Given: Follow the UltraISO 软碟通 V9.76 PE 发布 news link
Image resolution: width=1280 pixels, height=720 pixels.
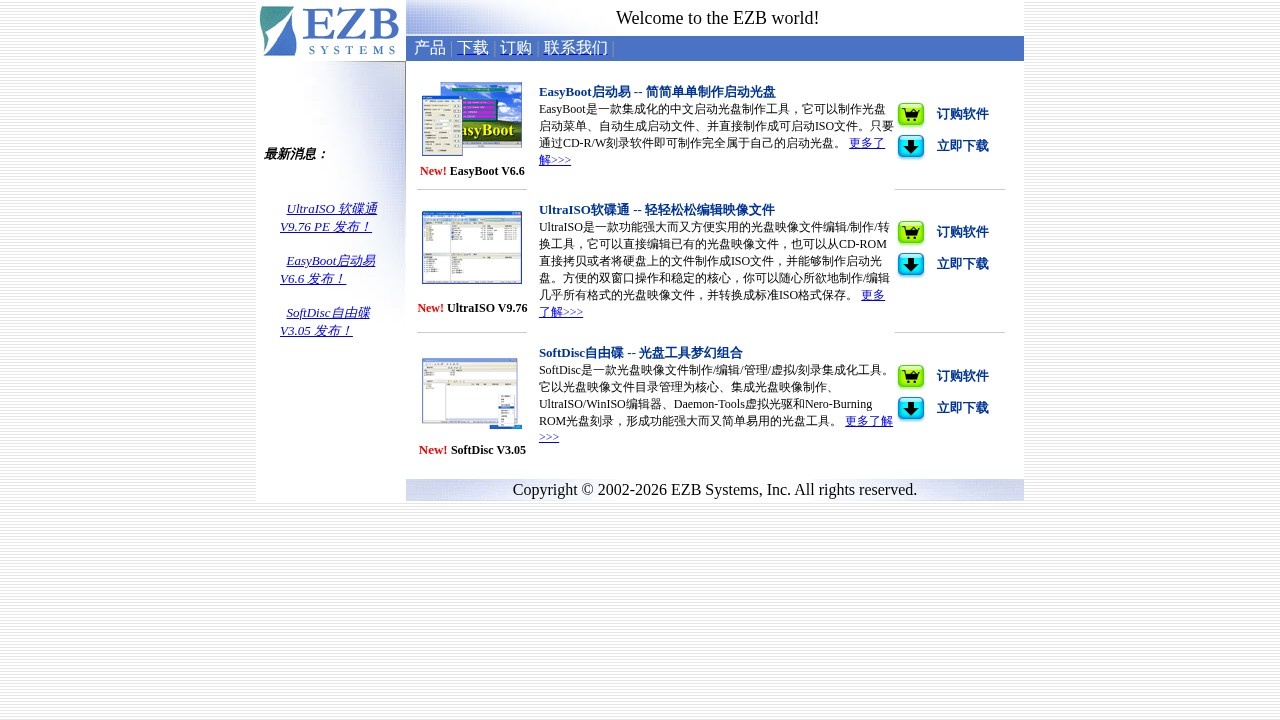Looking at the screenshot, I should [329, 218].
